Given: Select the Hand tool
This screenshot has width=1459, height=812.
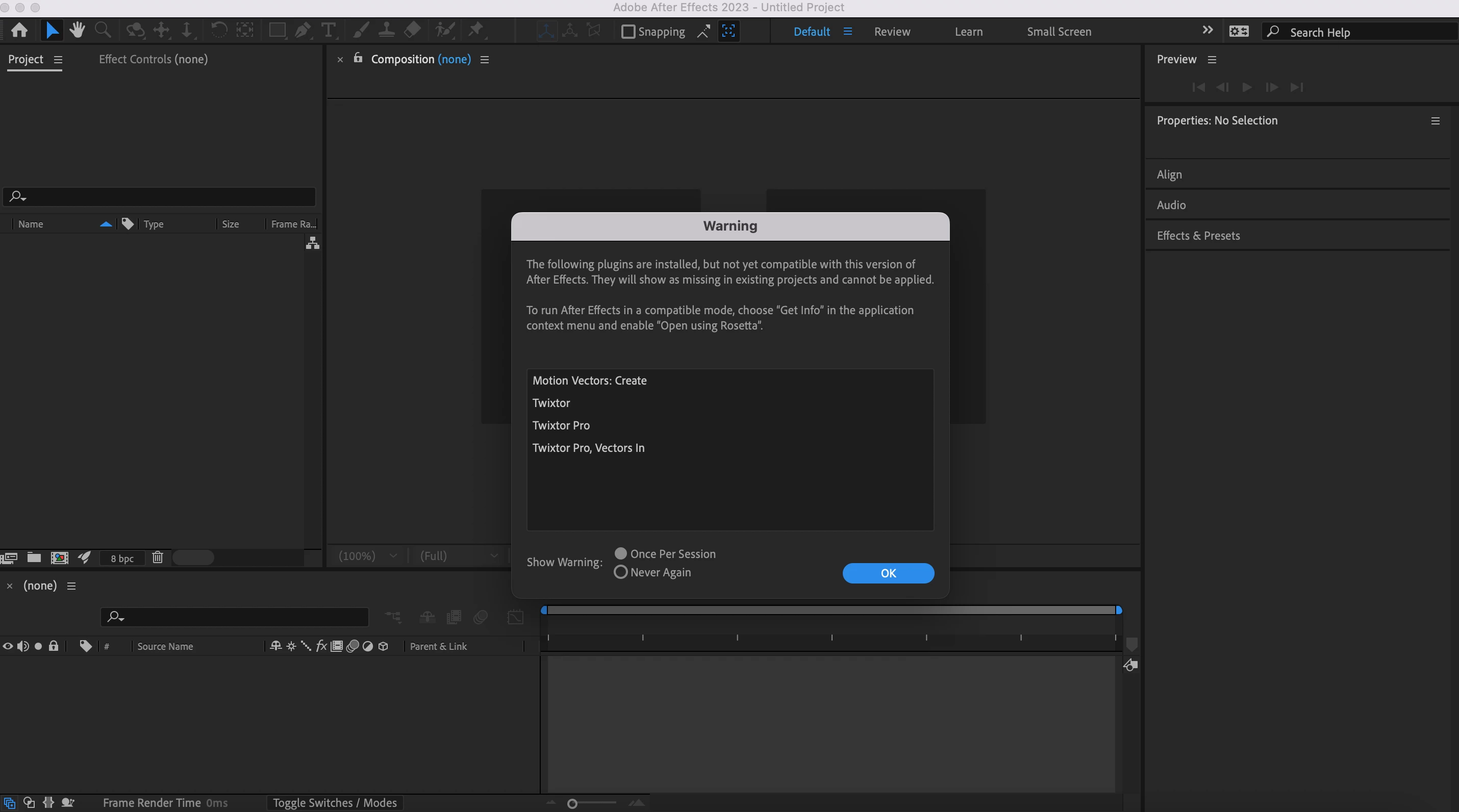Looking at the screenshot, I should point(77,30).
